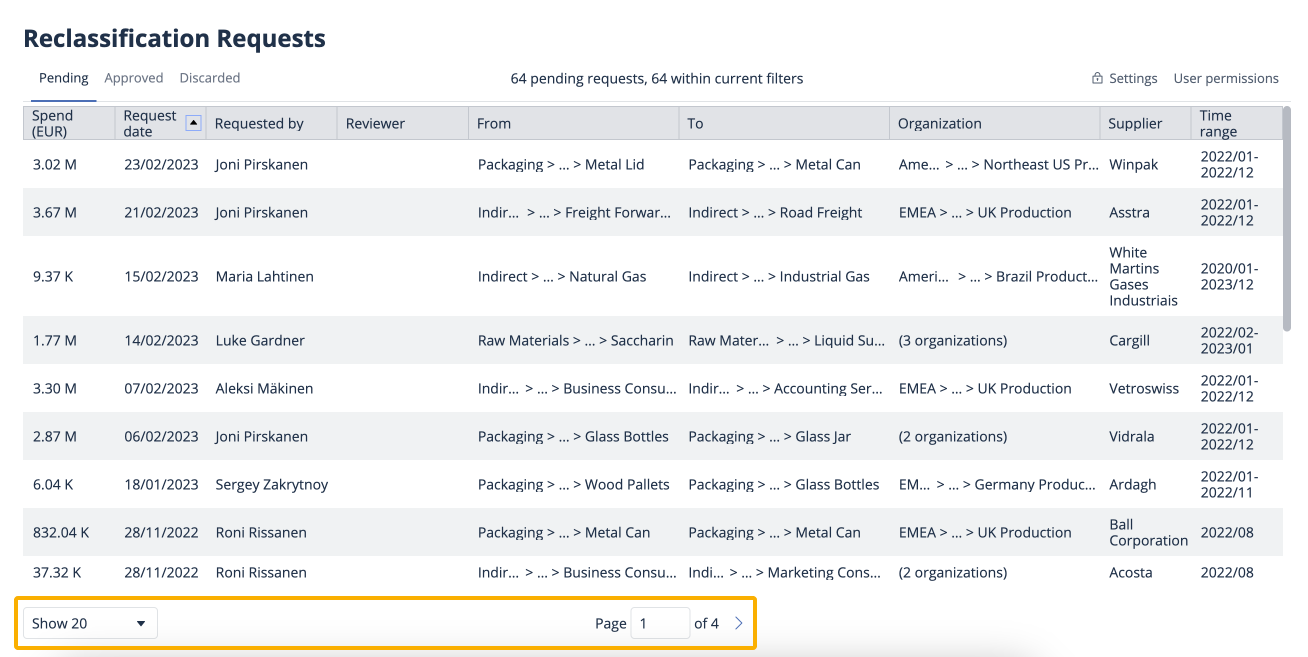Select the Pending tab

[63, 78]
